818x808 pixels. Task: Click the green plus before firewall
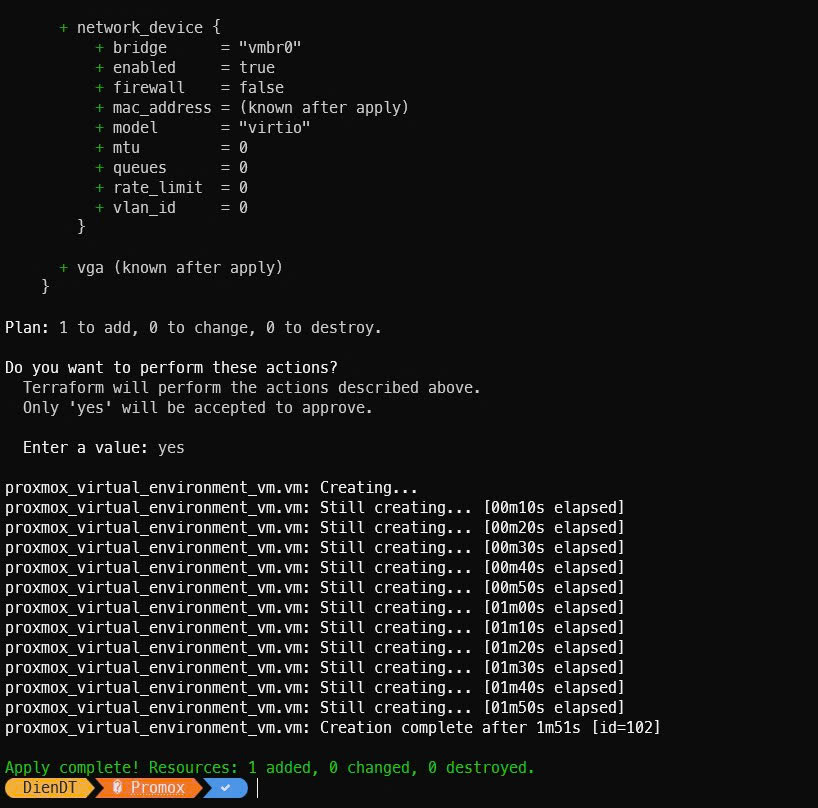coord(100,87)
